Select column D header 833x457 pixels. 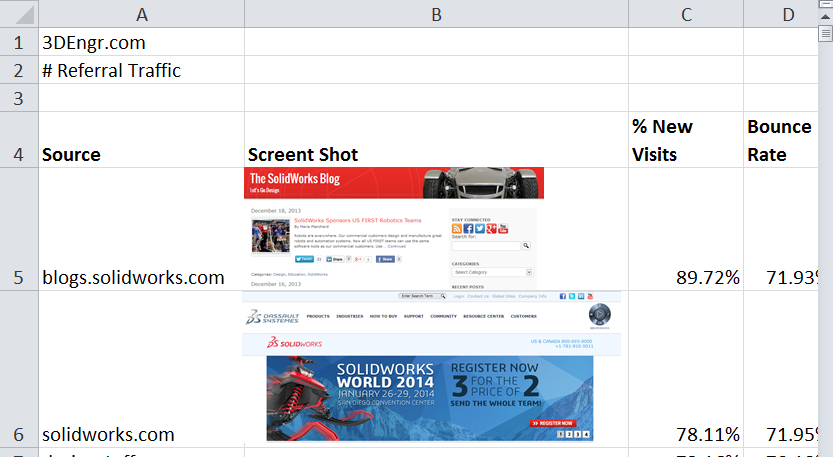[x=780, y=14]
